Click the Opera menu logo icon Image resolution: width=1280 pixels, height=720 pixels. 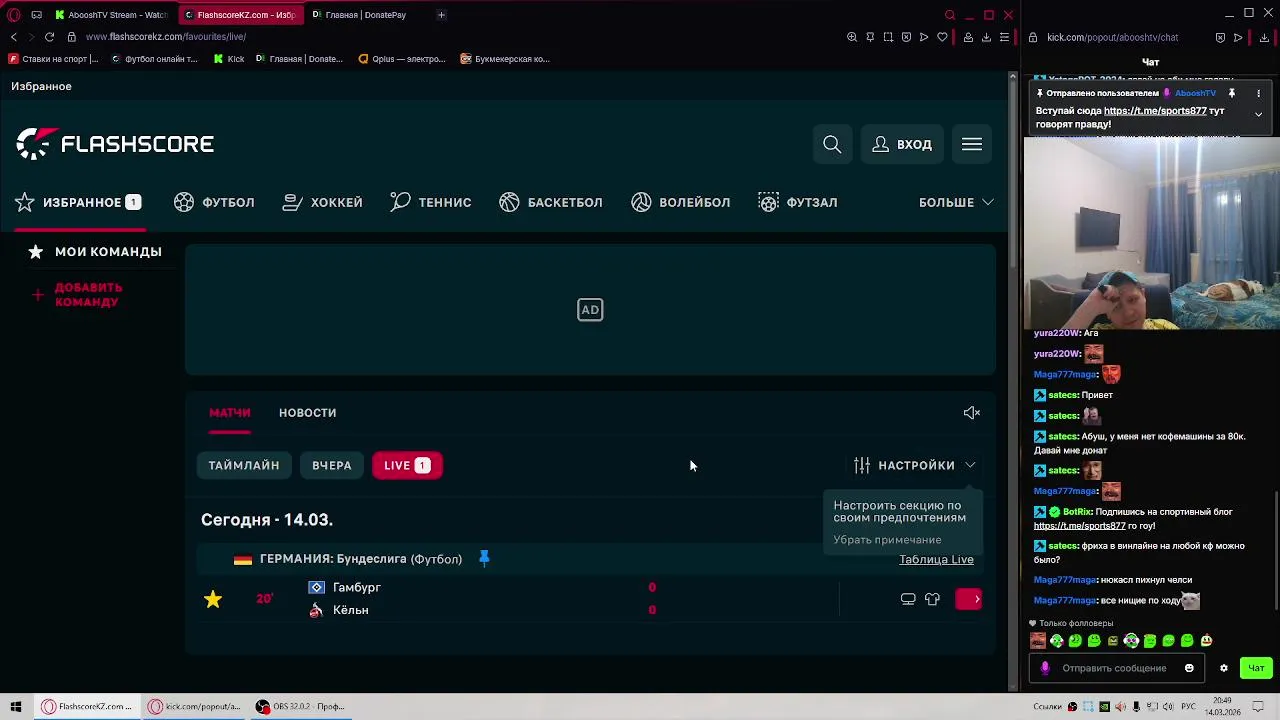pos(14,15)
